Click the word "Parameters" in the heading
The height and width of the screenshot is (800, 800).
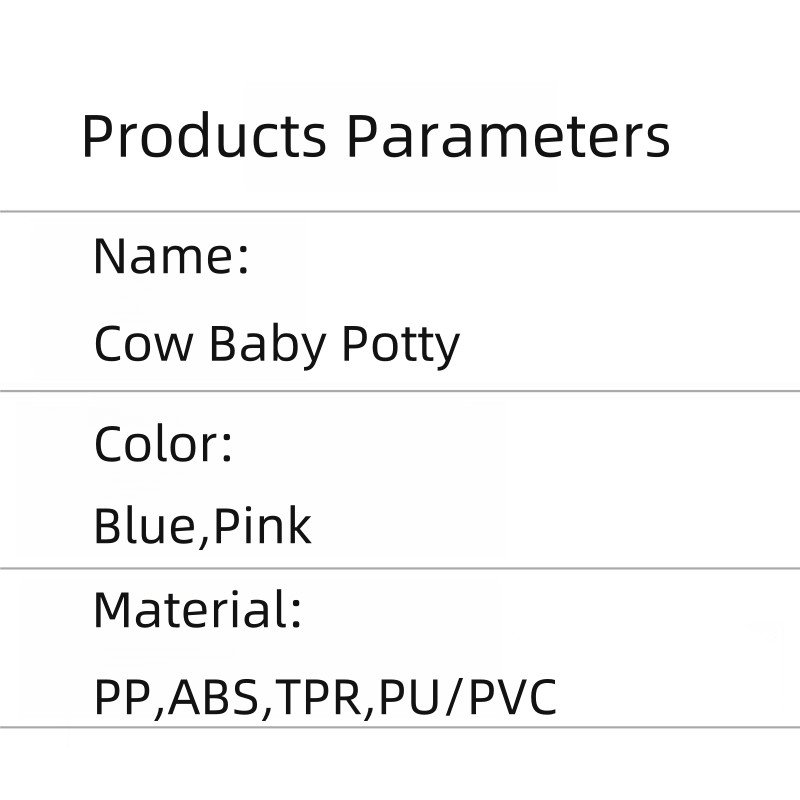point(507,137)
